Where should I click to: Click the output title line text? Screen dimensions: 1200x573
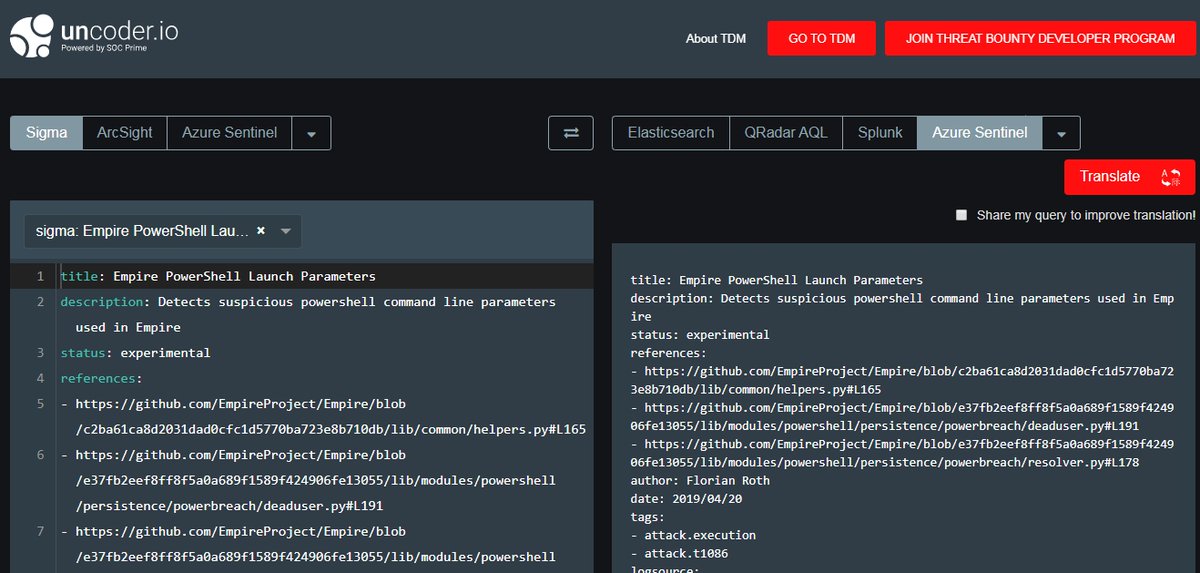[776, 280]
